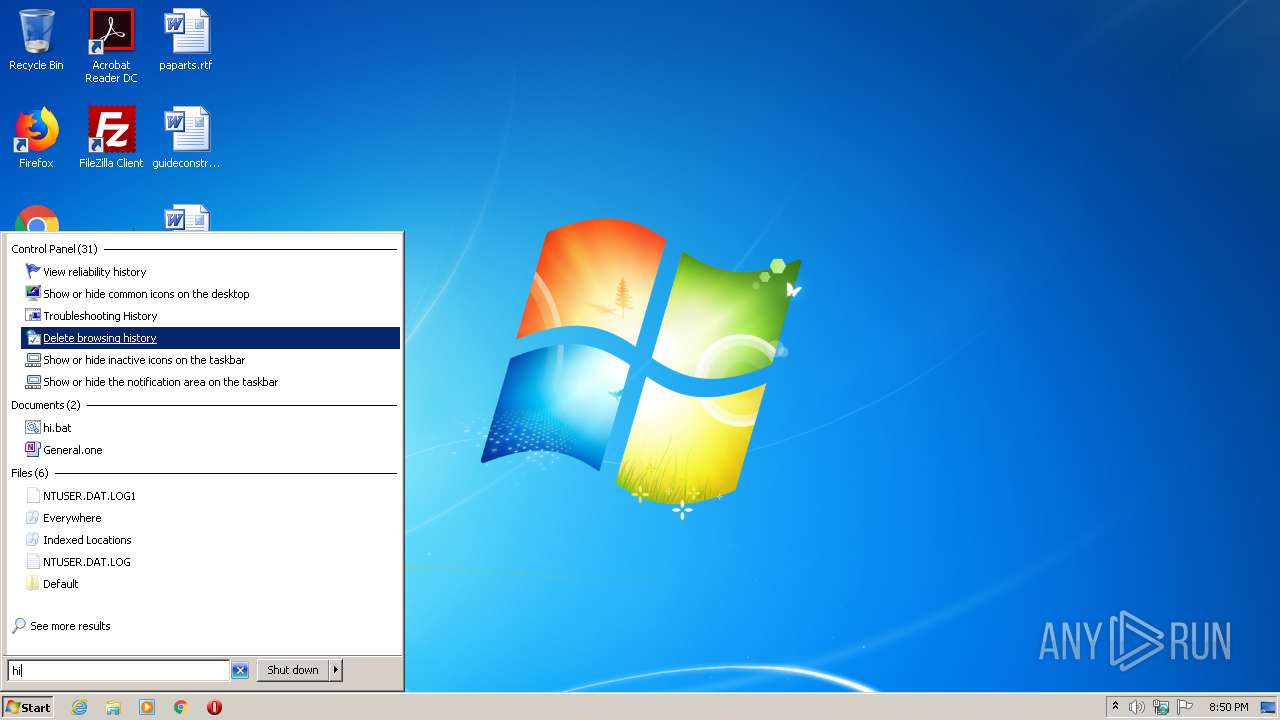
Task: Launch Windows Media Player from taskbar
Action: point(147,707)
